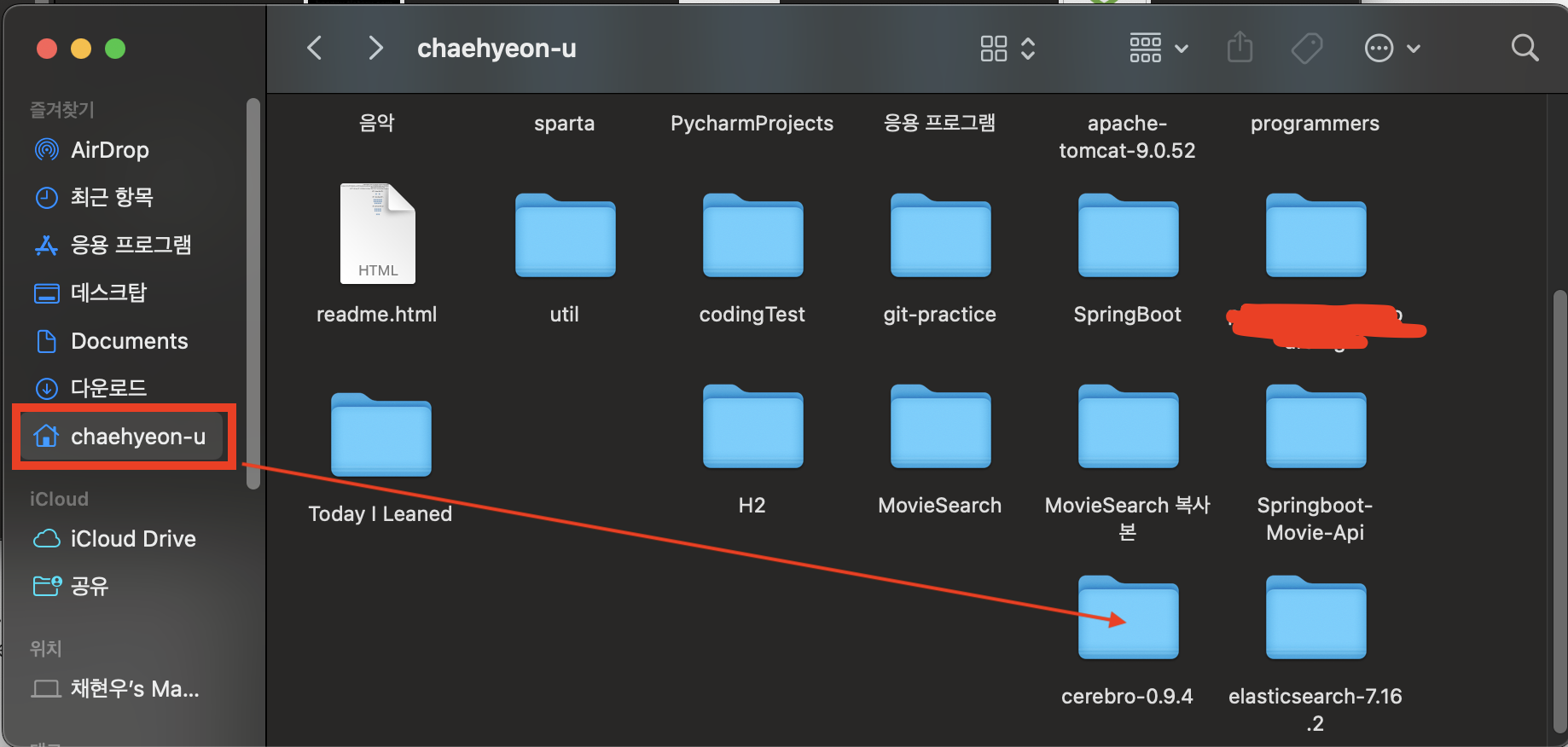Image resolution: width=1568 pixels, height=747 pixels.
Task: Click the programmers folder label
Action: pyautogui.click(x=1315, y=124)
